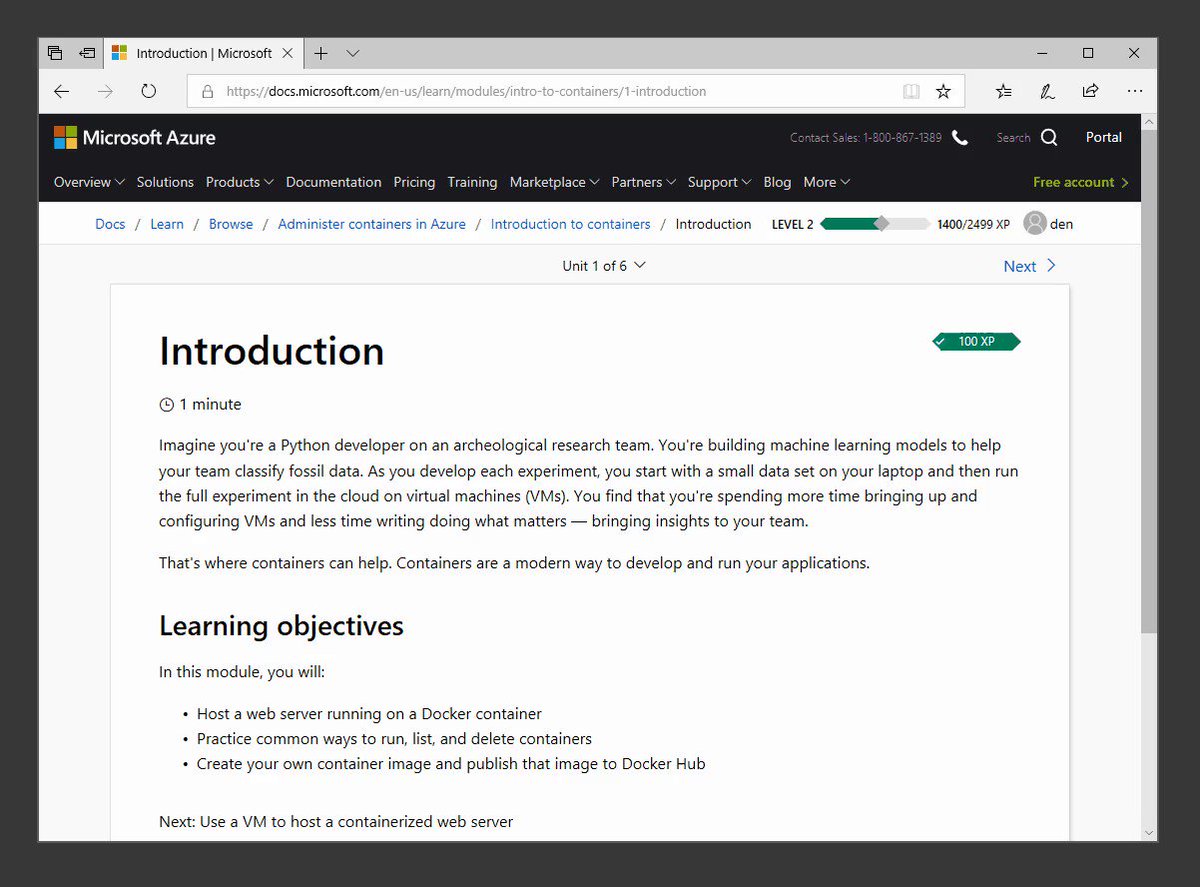Click "Next: Use a VM to host" text
The height and width of the screenshot is (887, 1200).
[x=336, y=822]
